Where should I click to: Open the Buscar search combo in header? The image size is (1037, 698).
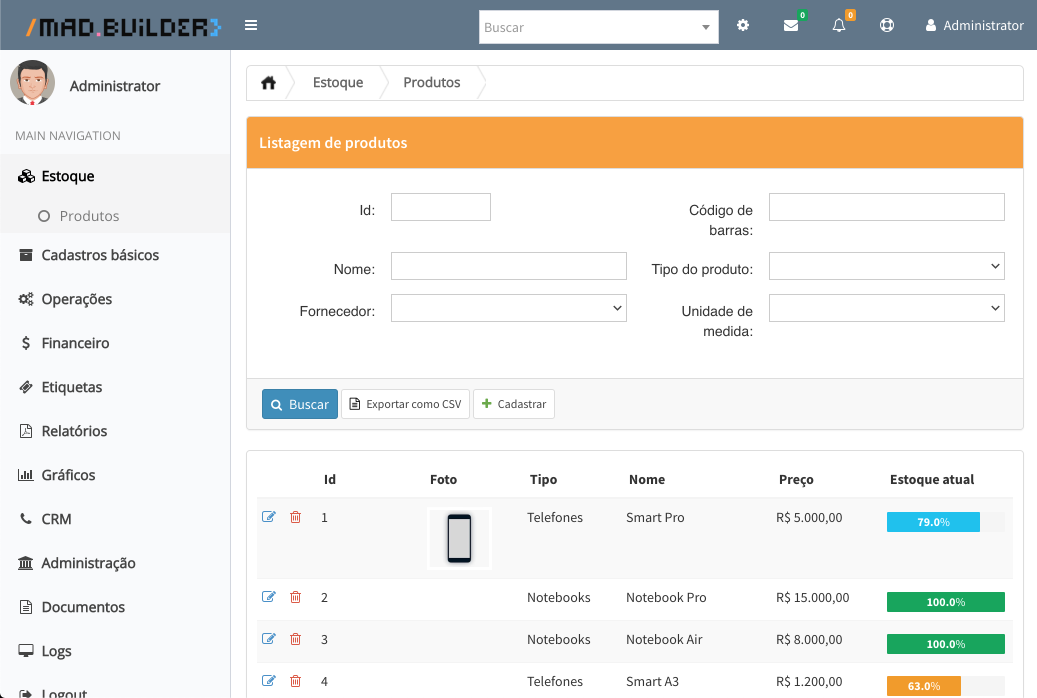tap(599, 27)
